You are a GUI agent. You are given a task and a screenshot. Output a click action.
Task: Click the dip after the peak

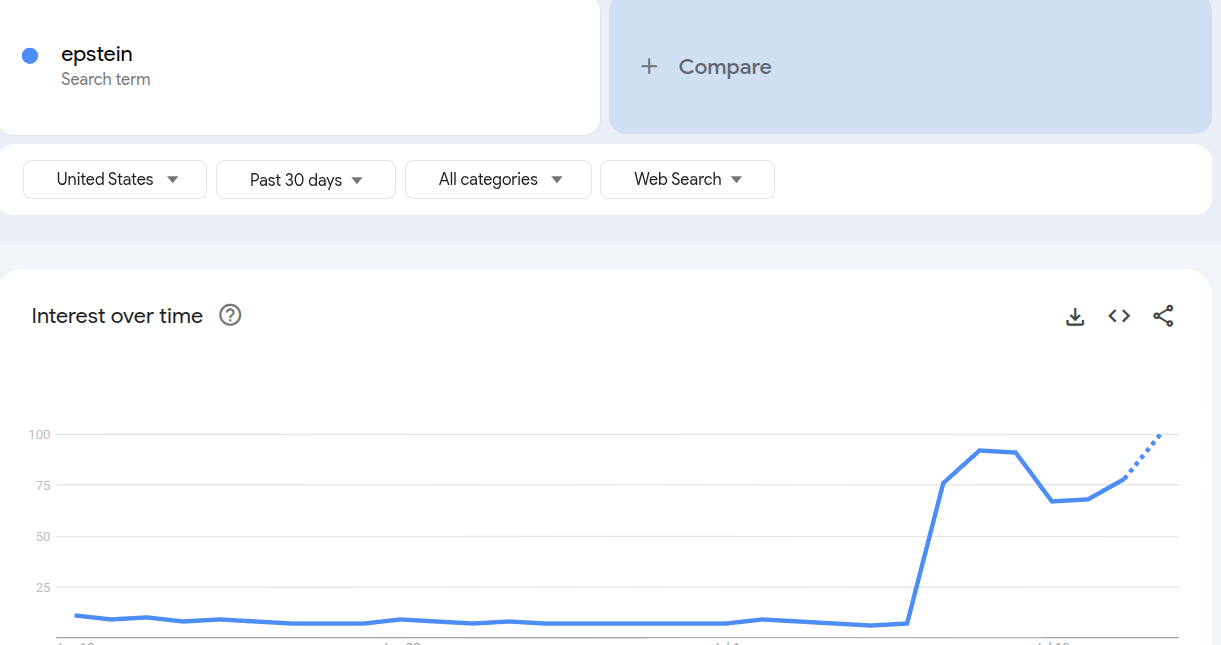click(x=1052, y=501)
